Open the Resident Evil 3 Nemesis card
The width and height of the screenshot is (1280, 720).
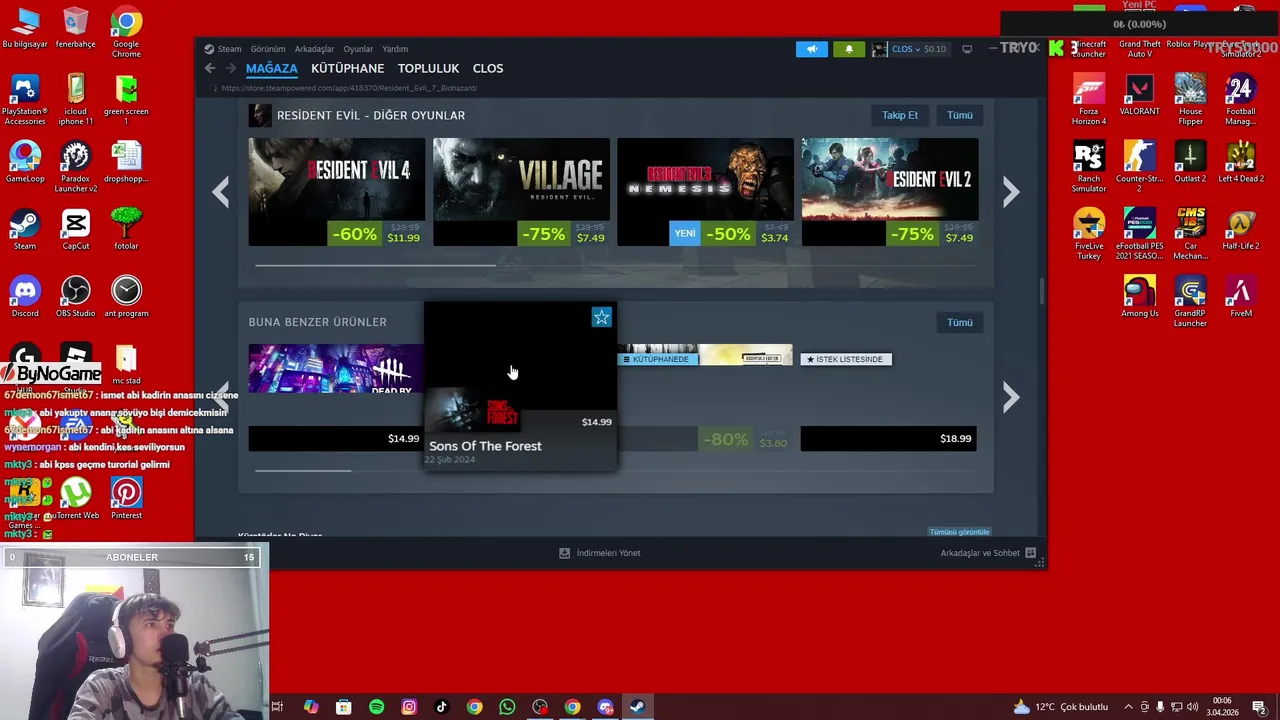[705, 192]
